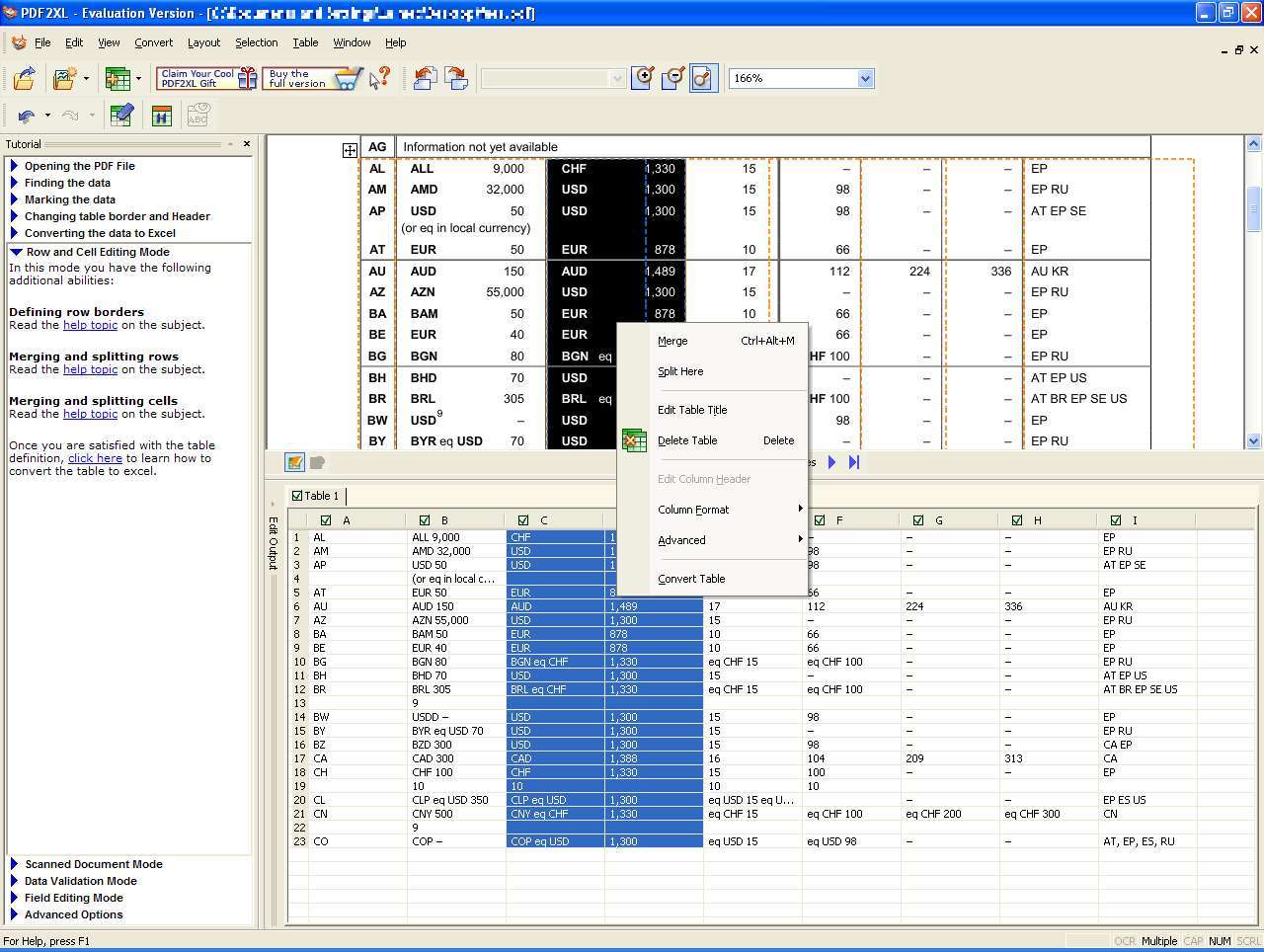This screenshot has height=952, width=1264.
Task: Click the table edit pencil icon
Action: click(x=121, y=116)
